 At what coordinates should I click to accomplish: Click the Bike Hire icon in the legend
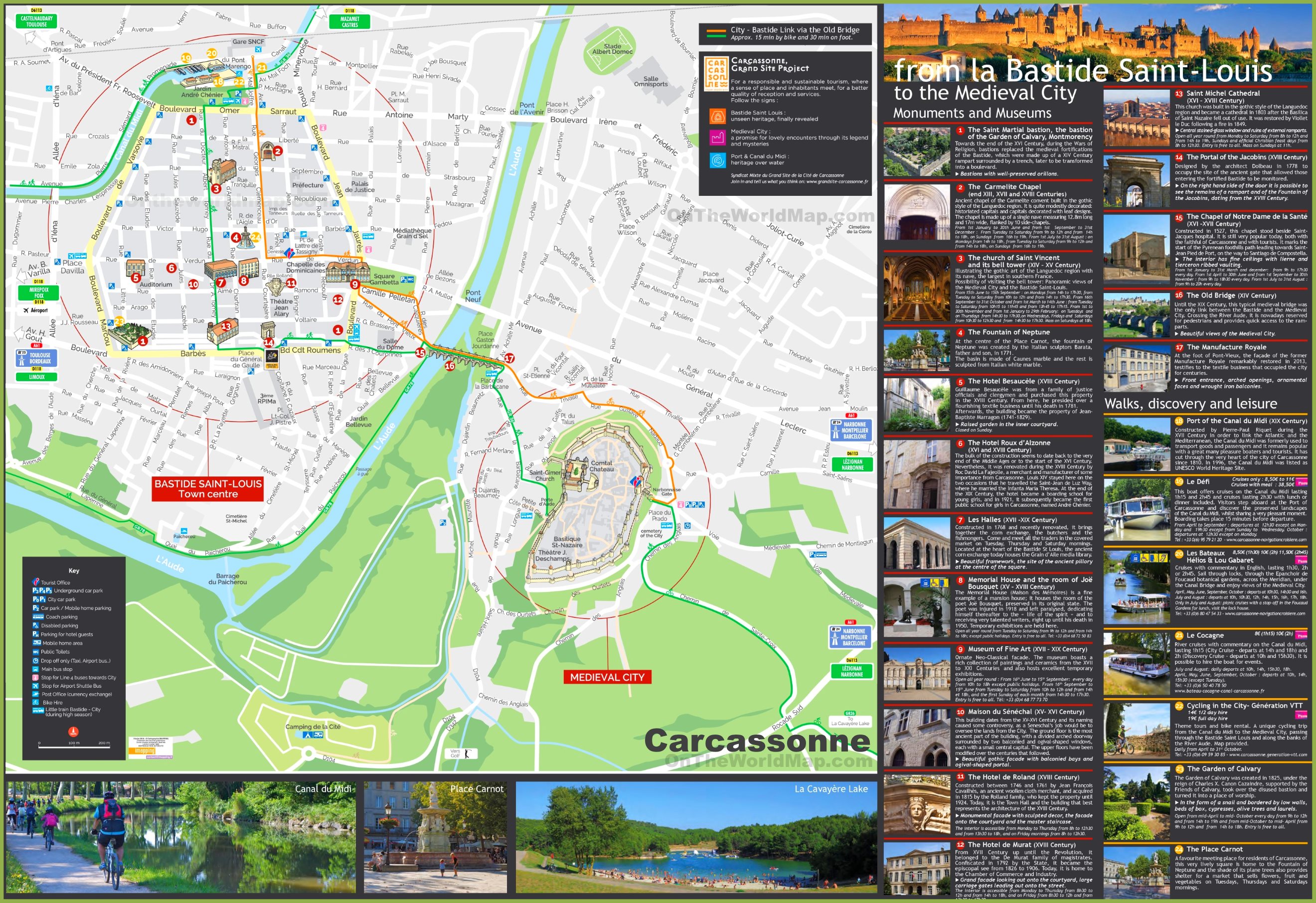36,703
